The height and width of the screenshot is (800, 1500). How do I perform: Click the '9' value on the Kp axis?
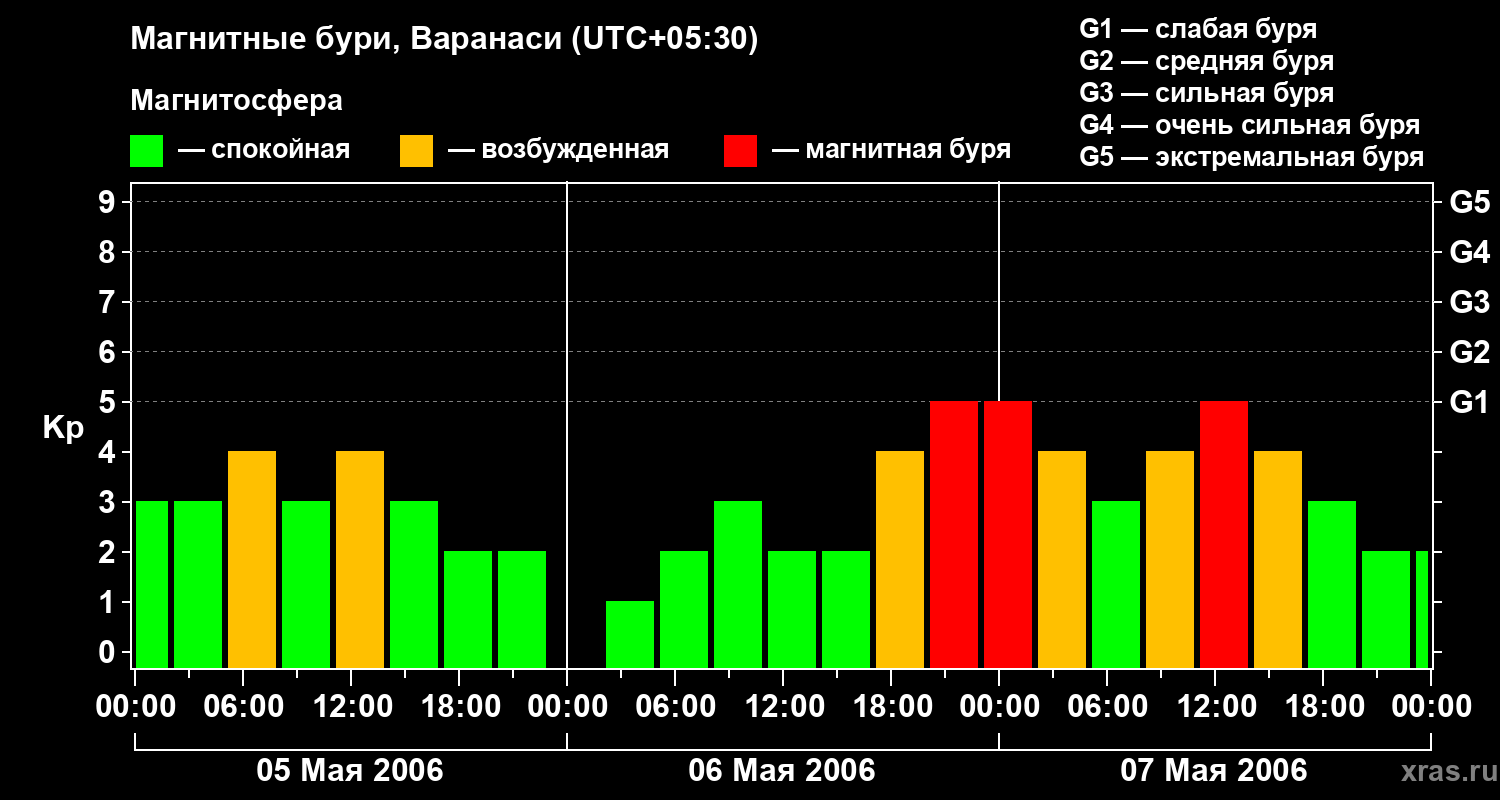[x=109, y=202]
